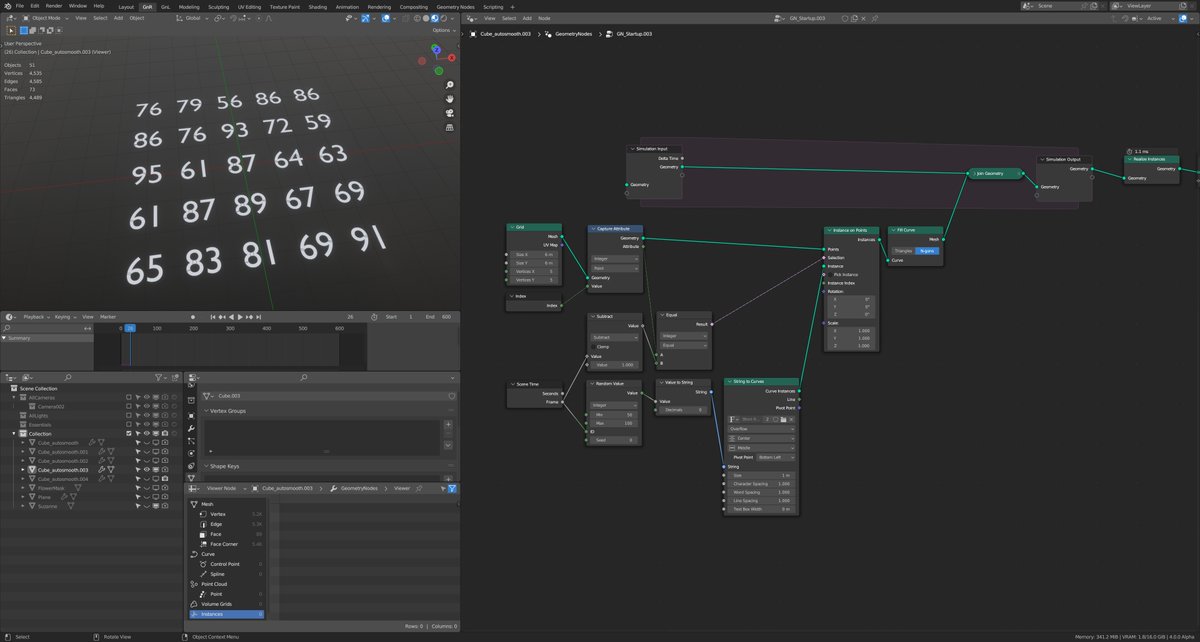Toggle the Collection exclude checkbox in outliner

pyautogui.click(x=130, y=433)
